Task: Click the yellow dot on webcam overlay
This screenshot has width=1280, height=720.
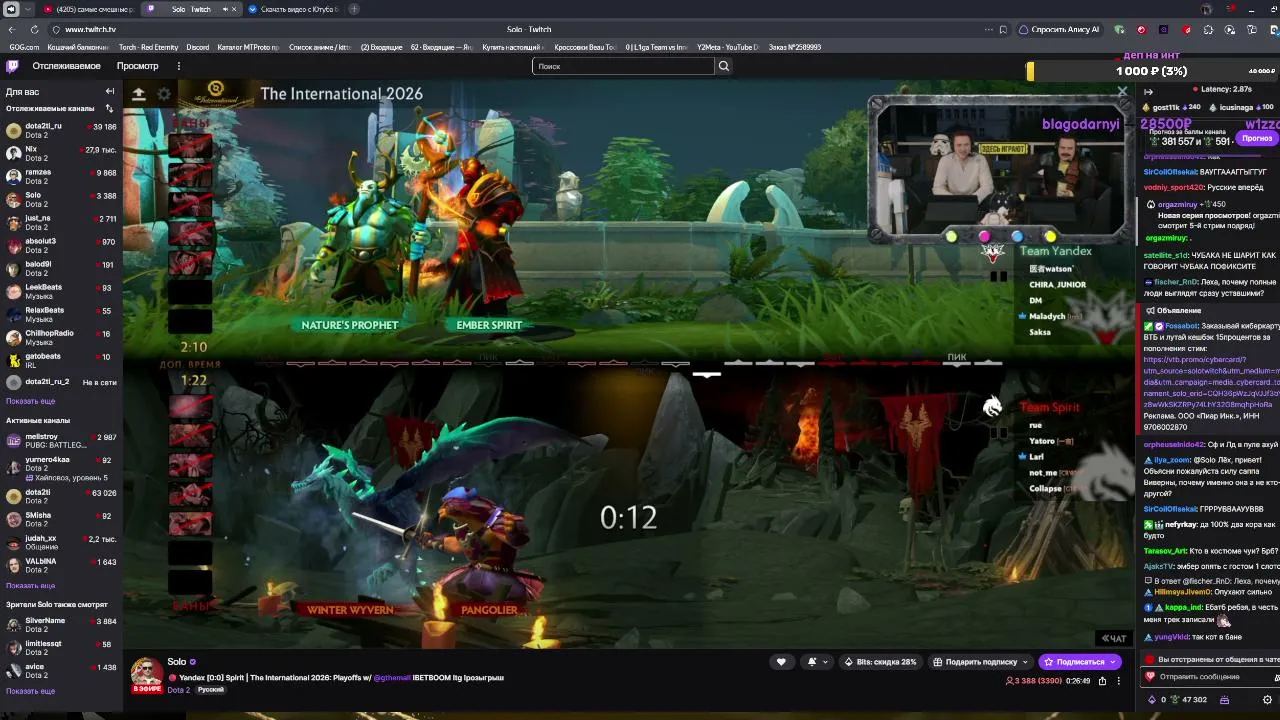Action: click(1050, 237)
